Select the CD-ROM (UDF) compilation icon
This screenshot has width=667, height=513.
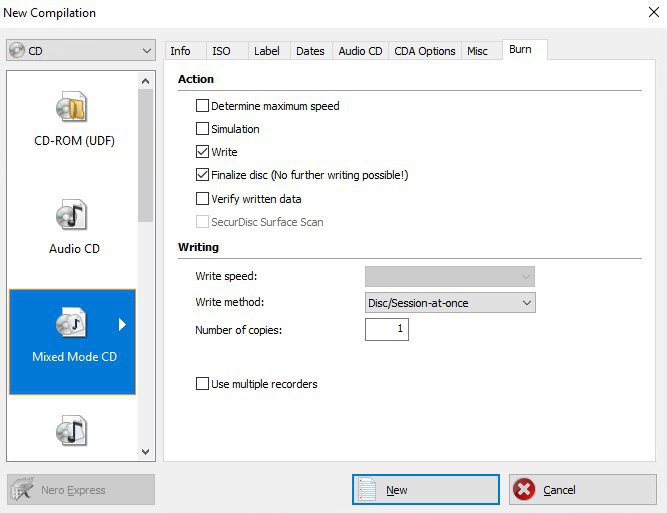71,108
